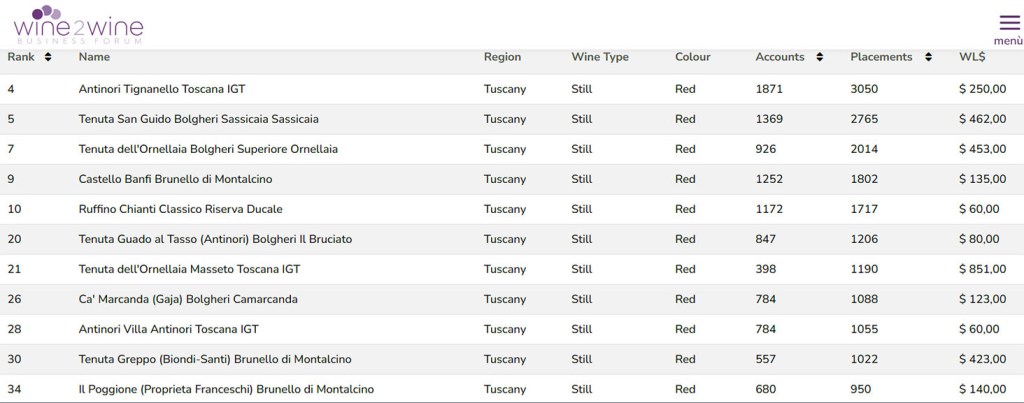
Task: Click the Colour column header
Action: coord(693,57)
